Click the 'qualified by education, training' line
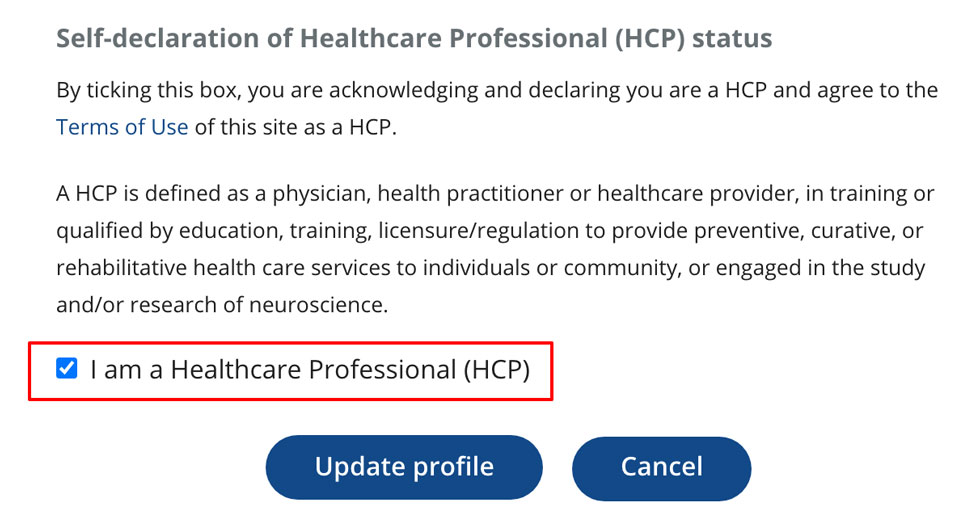 point(489,231)
